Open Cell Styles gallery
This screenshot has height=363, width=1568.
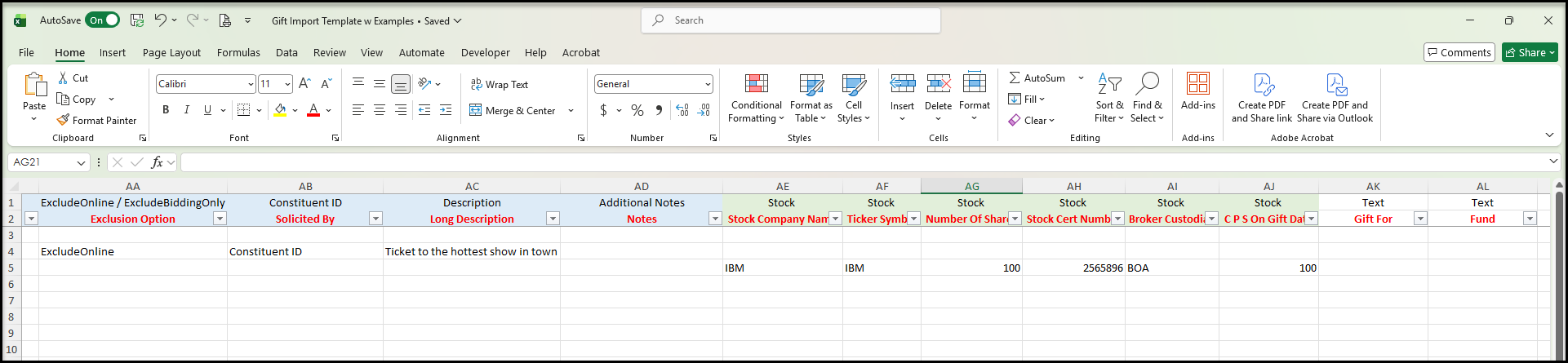[854, 98]
